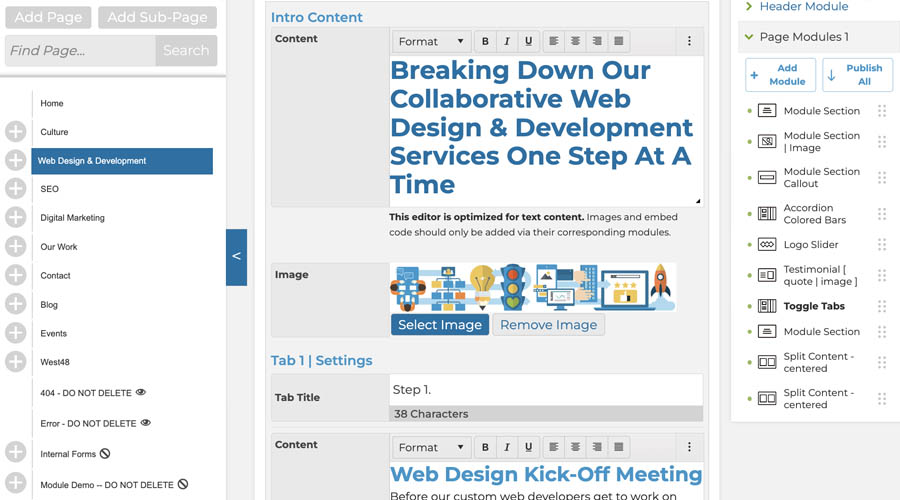Select Testimonial [ quote | image ] module
900x500 pixels.
(820, 275)
